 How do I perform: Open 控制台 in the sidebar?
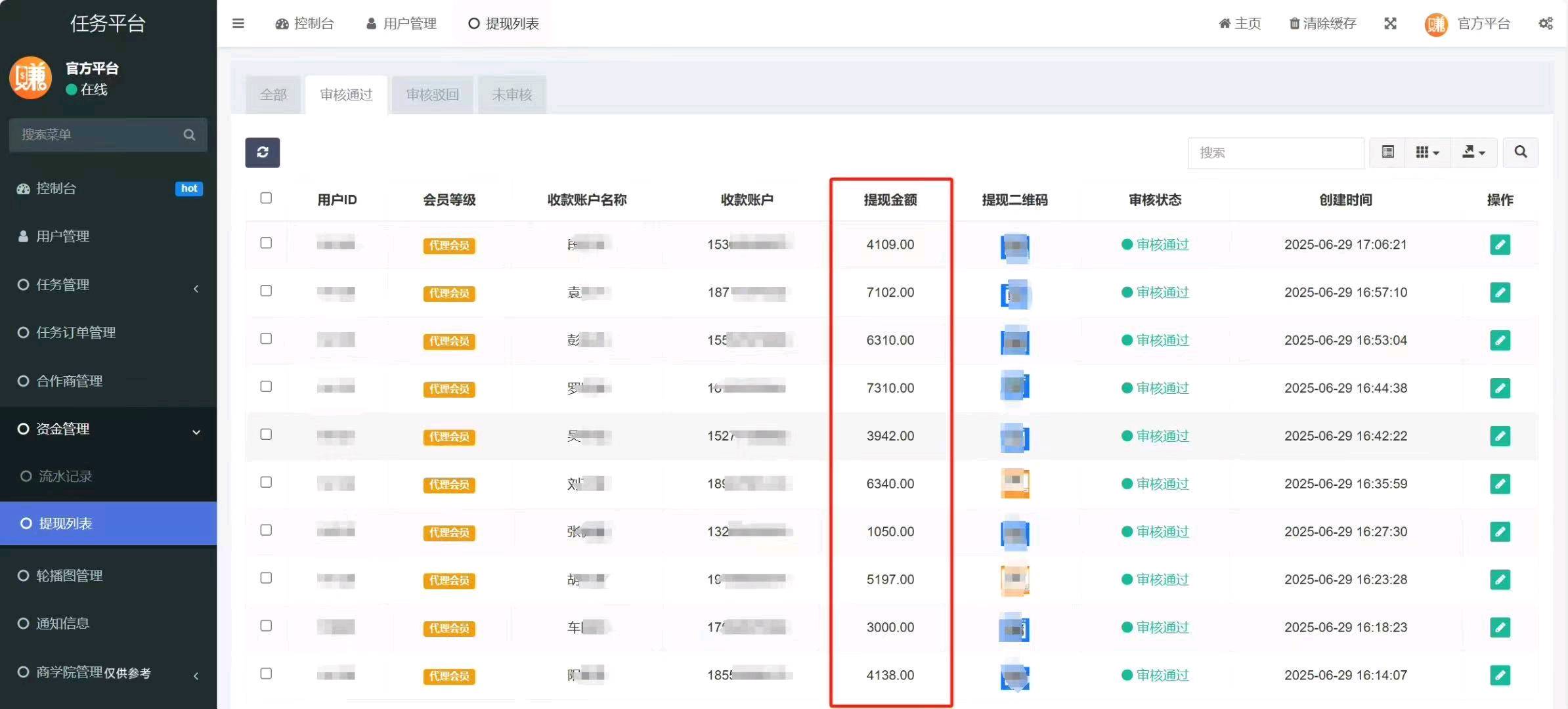click(x=108, y=188)
